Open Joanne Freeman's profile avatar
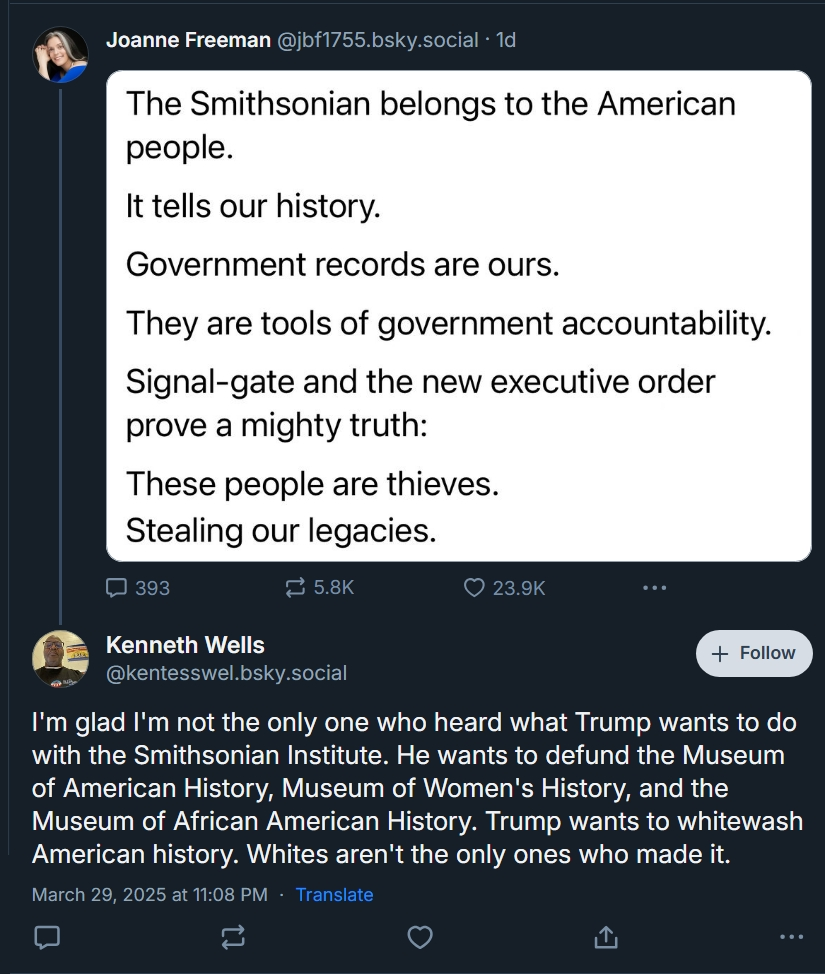The image size is (825, 974). (x=60, y=55)
